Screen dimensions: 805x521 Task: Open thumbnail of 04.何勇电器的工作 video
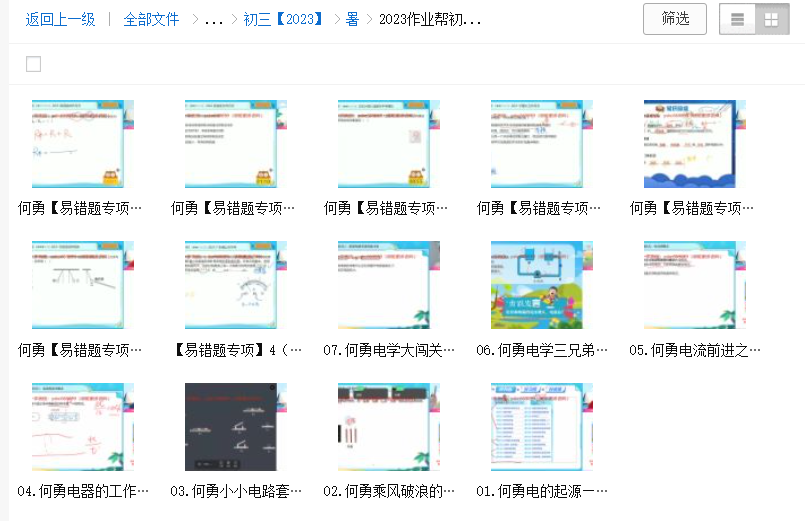tap(83, 427)
